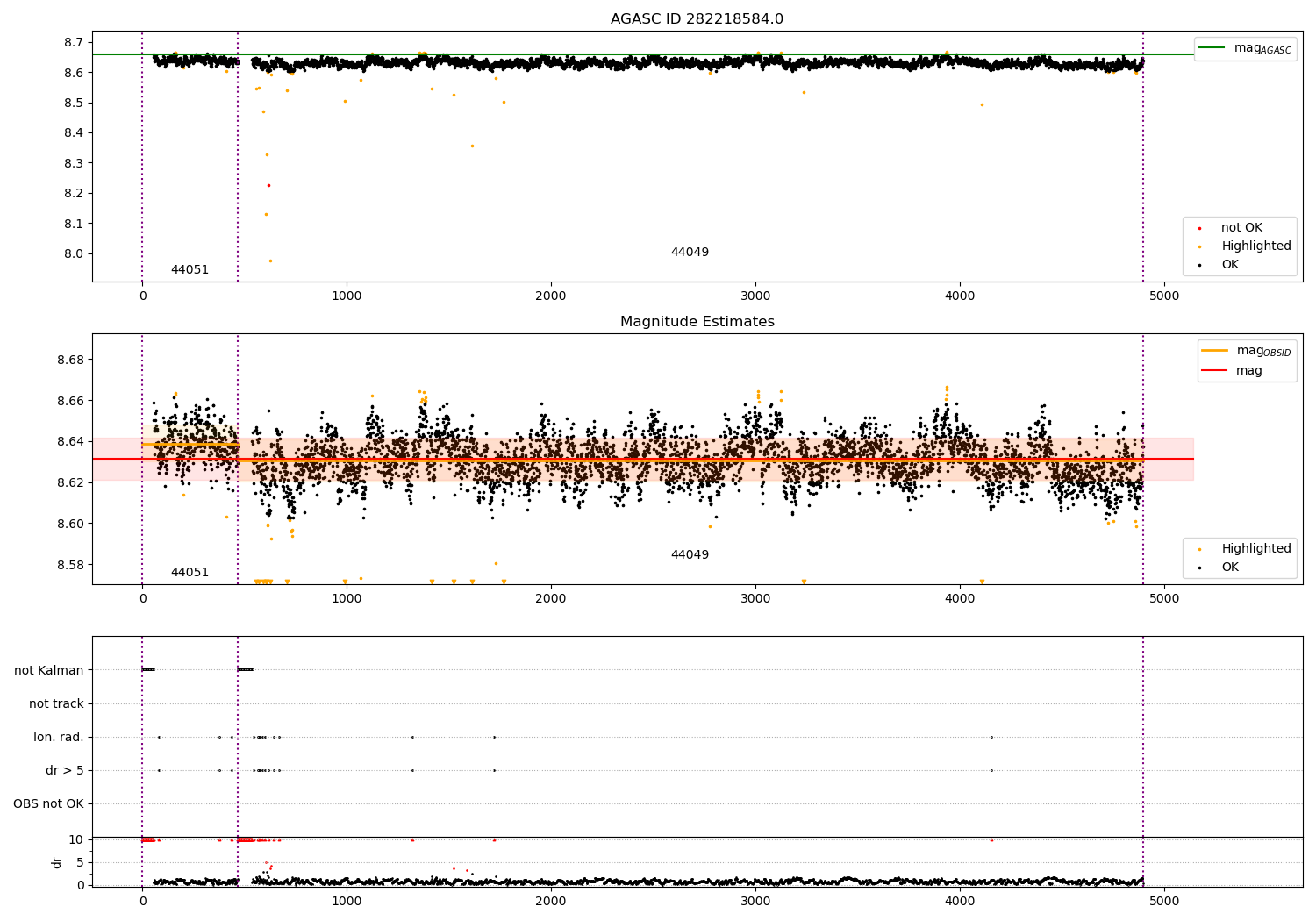
Task: Click the 8.68 y-axis tick label
Action: click(x=70, y=361)
